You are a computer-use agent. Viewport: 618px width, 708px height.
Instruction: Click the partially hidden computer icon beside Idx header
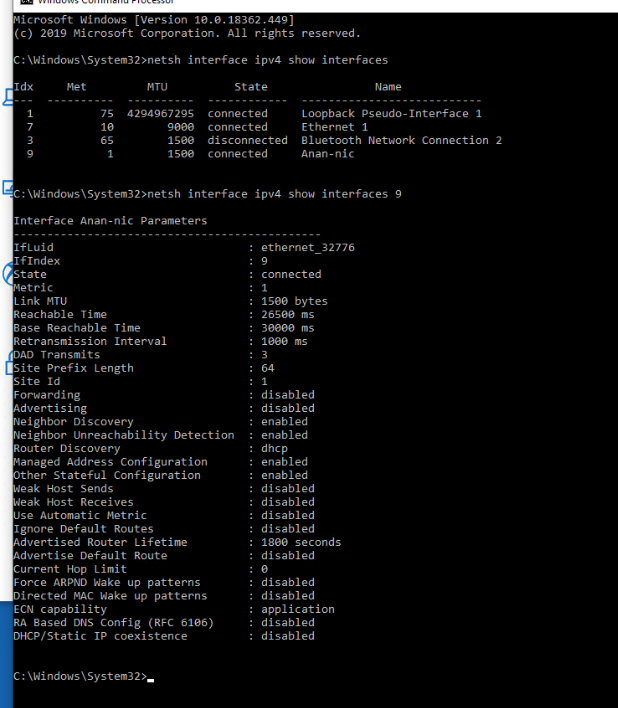8,97
